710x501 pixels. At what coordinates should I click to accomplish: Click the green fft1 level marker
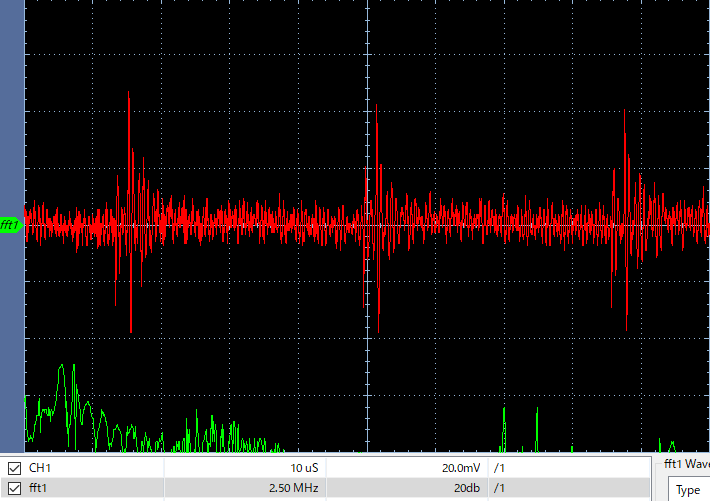11,225
